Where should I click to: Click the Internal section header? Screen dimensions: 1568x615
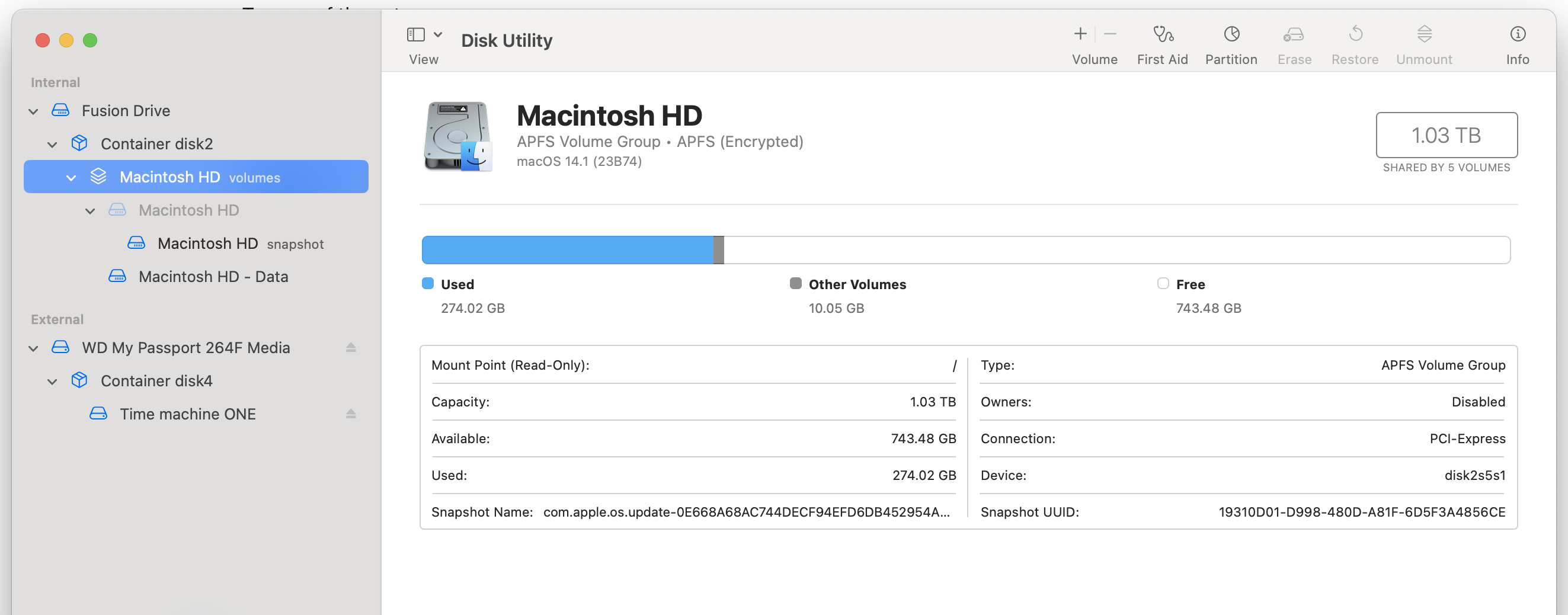(x=55, y=82)
